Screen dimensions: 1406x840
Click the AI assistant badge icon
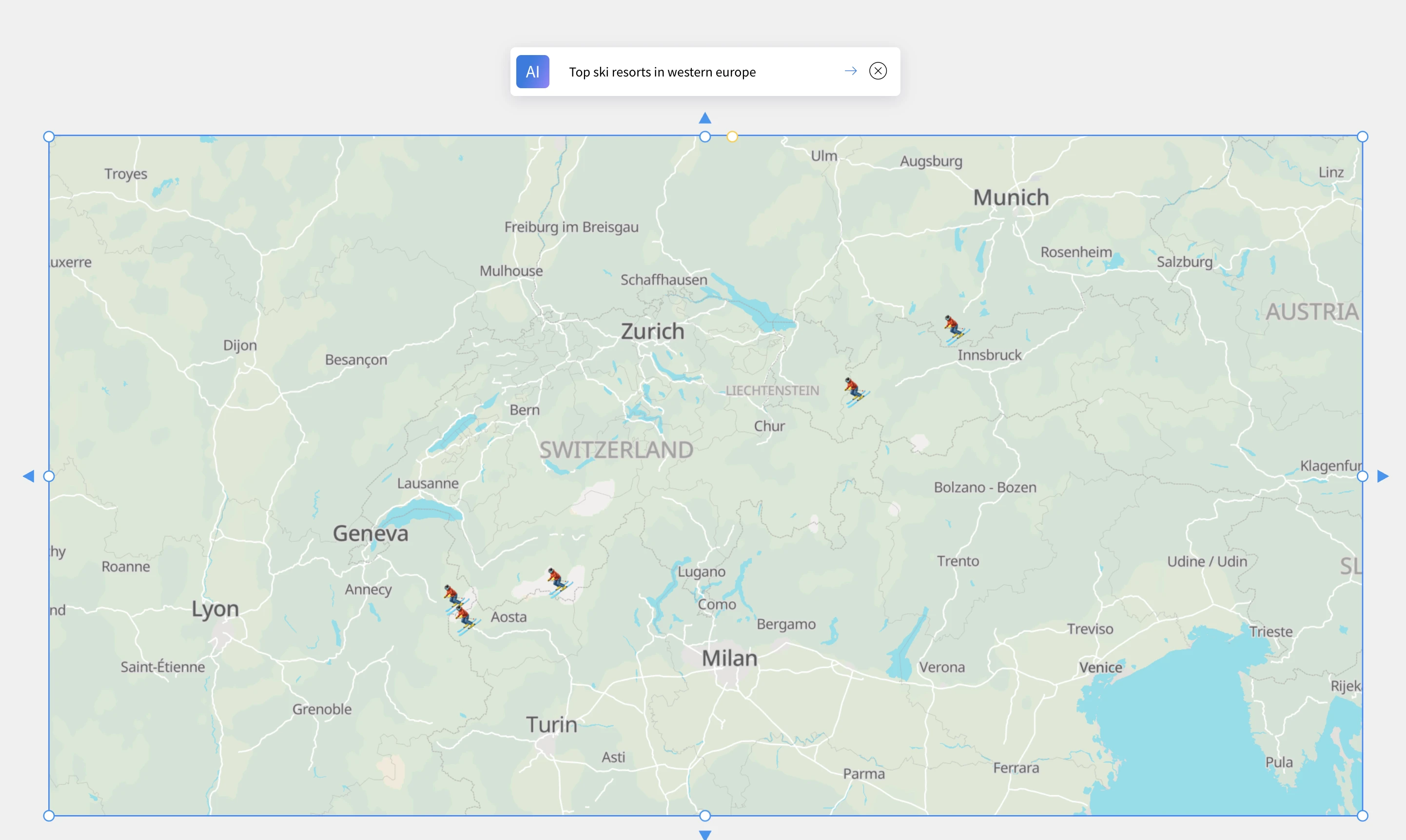pos(532,71)
